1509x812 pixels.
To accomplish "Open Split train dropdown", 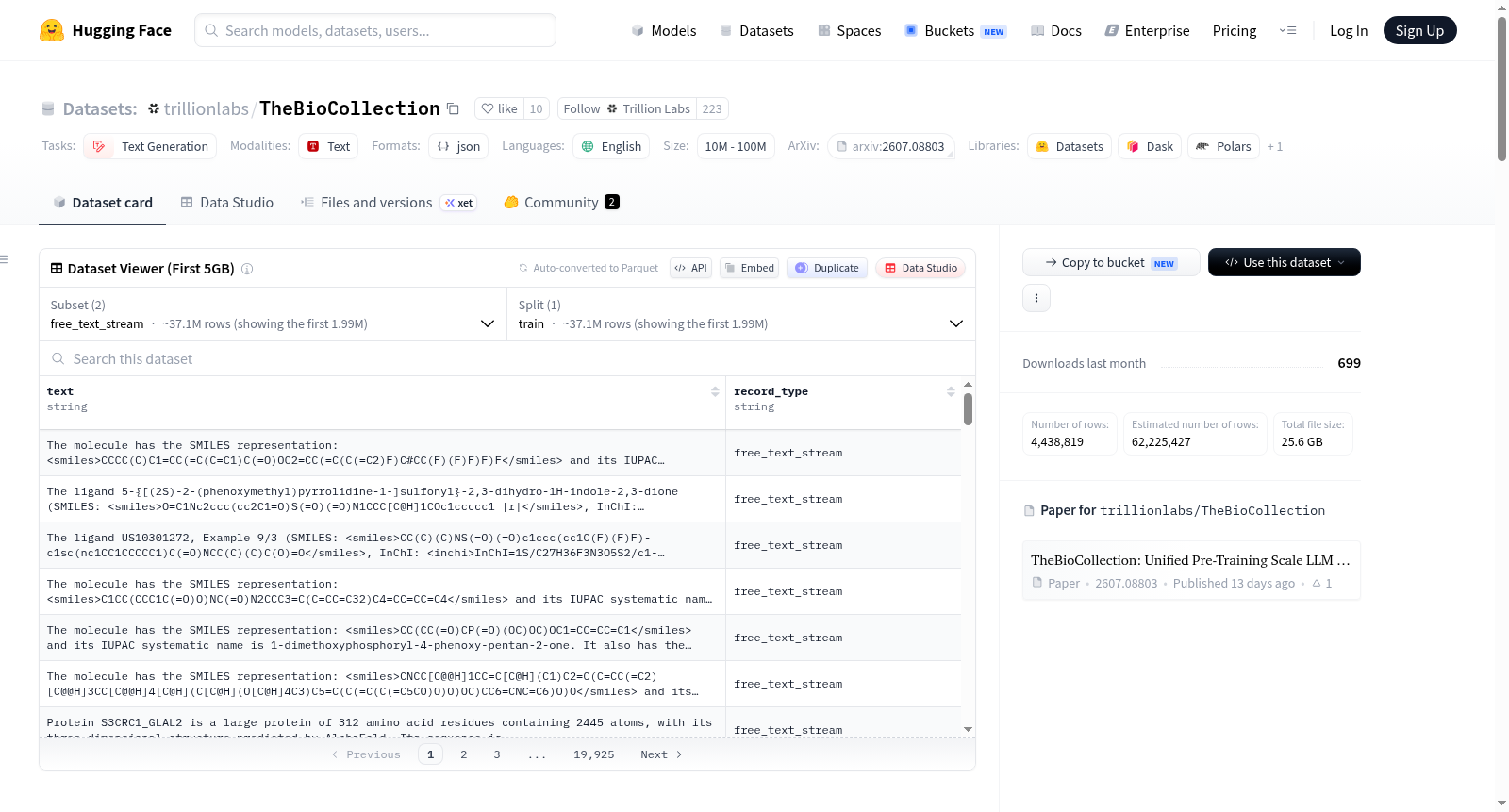I will (741, 314).
